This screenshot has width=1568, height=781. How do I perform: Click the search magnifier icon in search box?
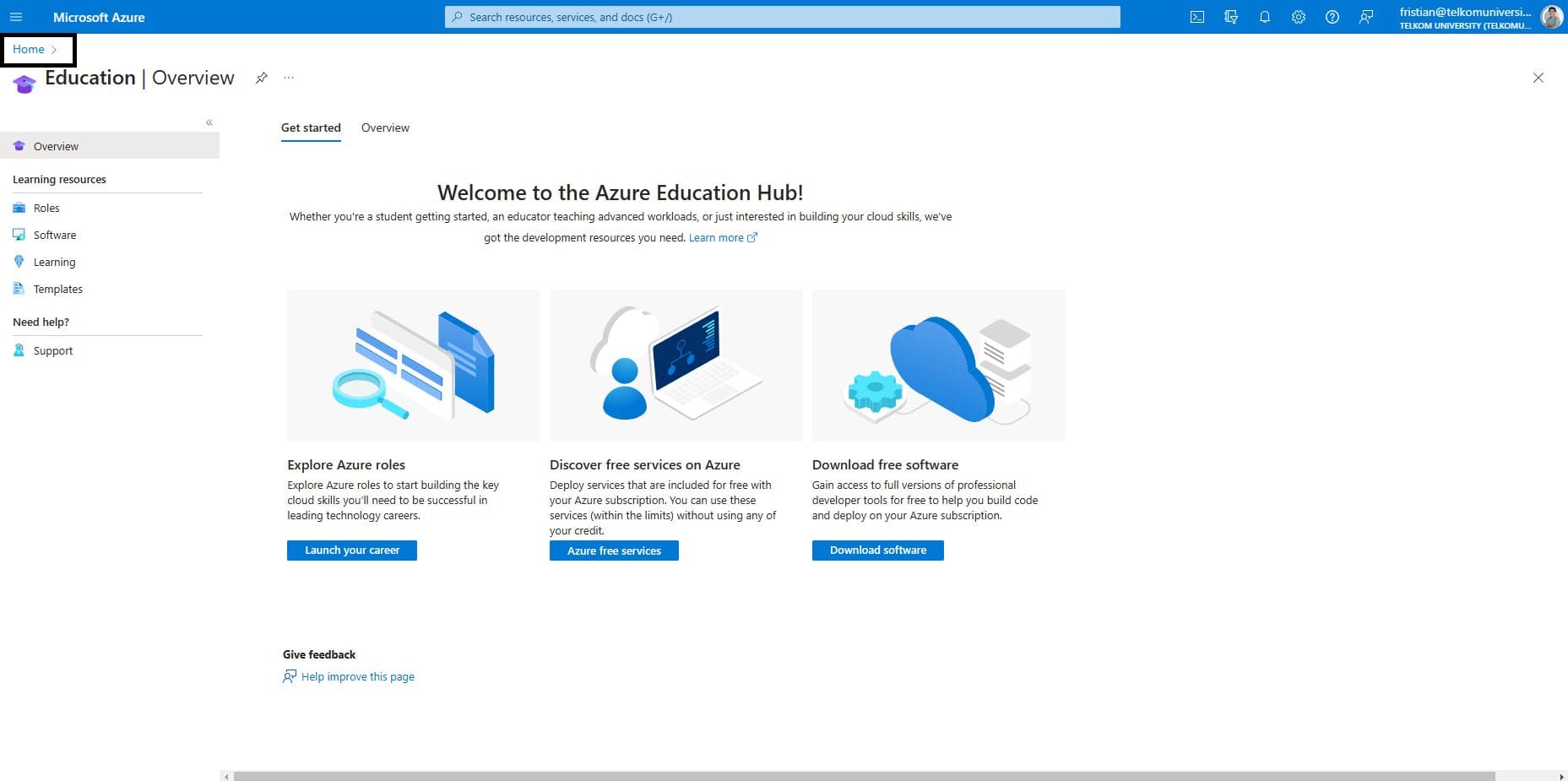(x=458, y=17)
